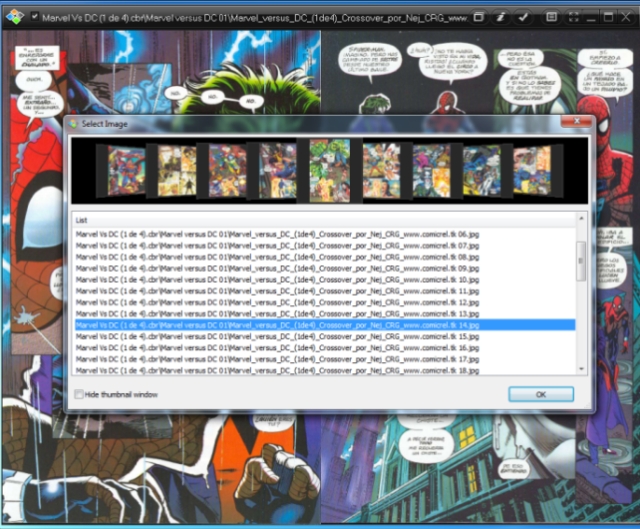Select the list entry ending 16.jpg
Viewport: 640px width, 529px height.
[x=325, y=348]
